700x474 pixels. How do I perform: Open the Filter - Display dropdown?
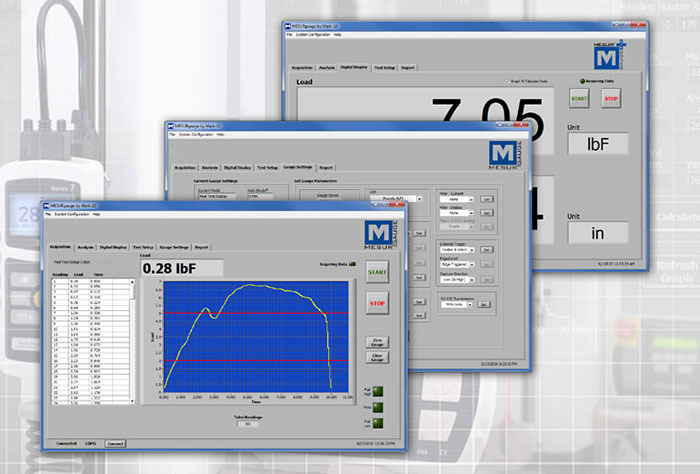pos(457,213)
